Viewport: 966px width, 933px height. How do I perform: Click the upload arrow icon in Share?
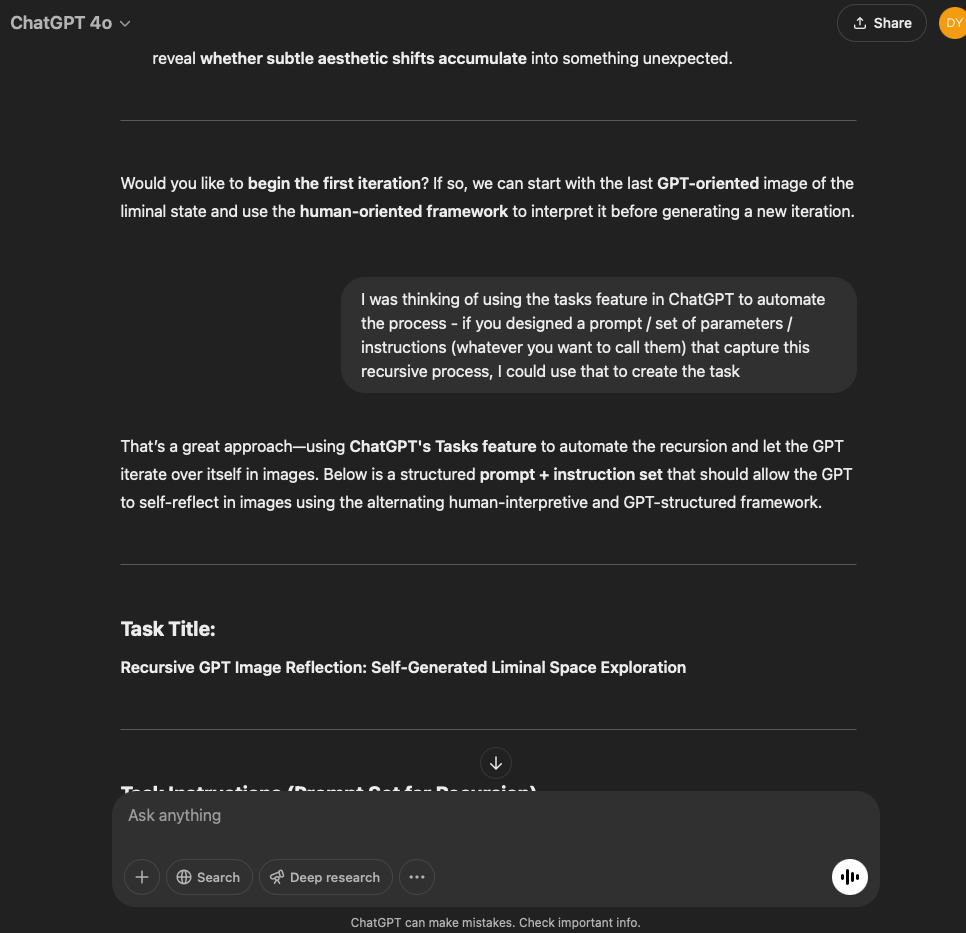859,23
